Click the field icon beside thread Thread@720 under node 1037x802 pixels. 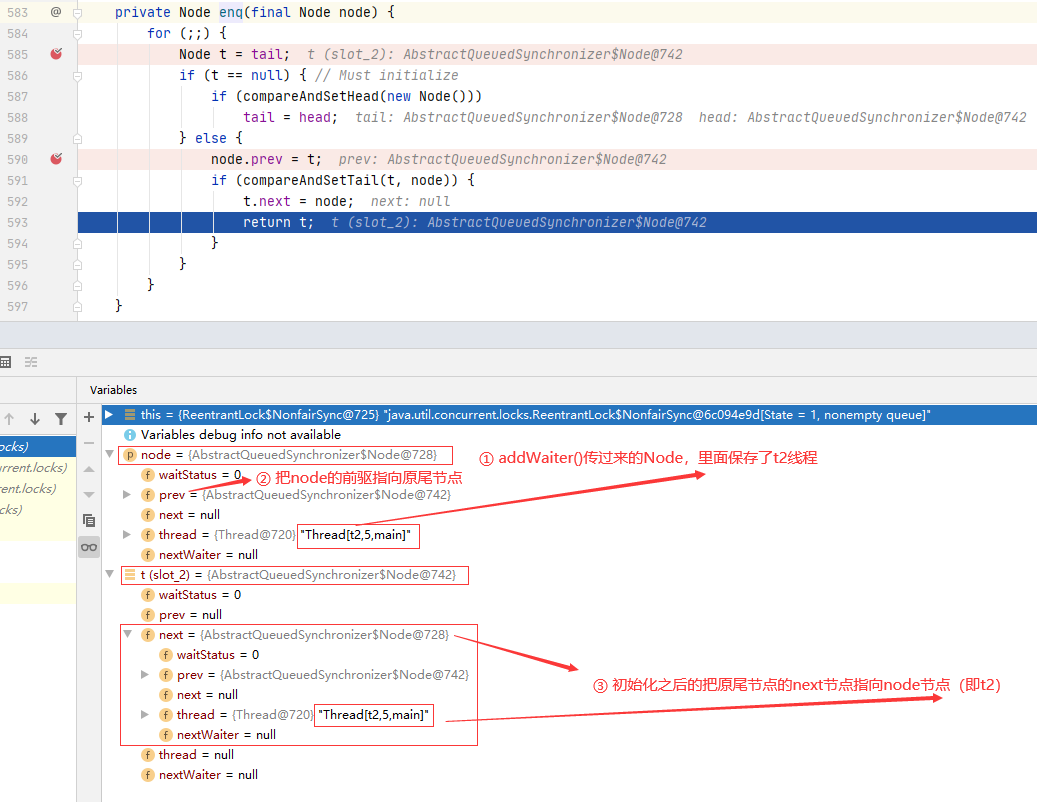[x=147, y=534]
